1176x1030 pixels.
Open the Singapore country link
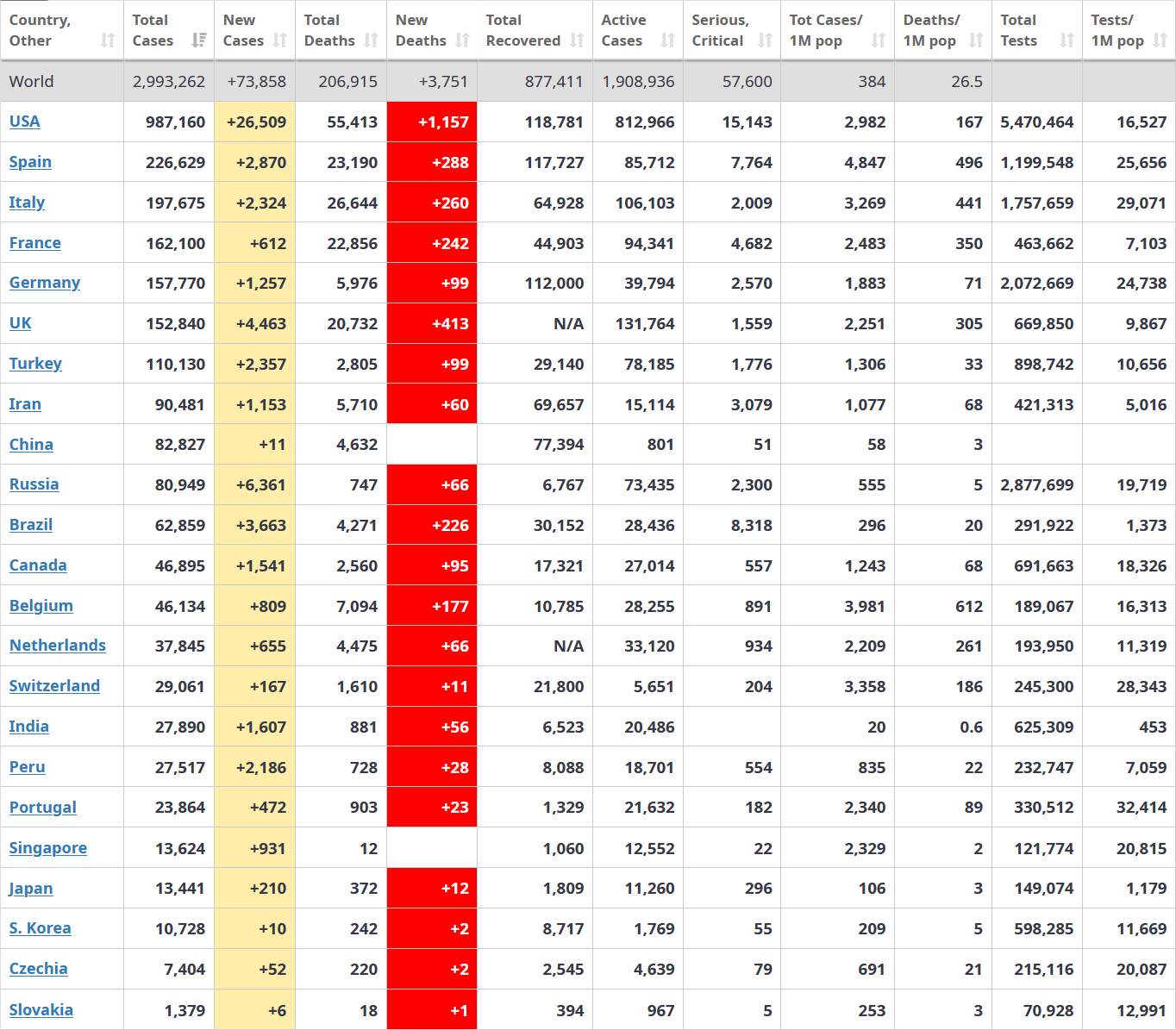48,848
